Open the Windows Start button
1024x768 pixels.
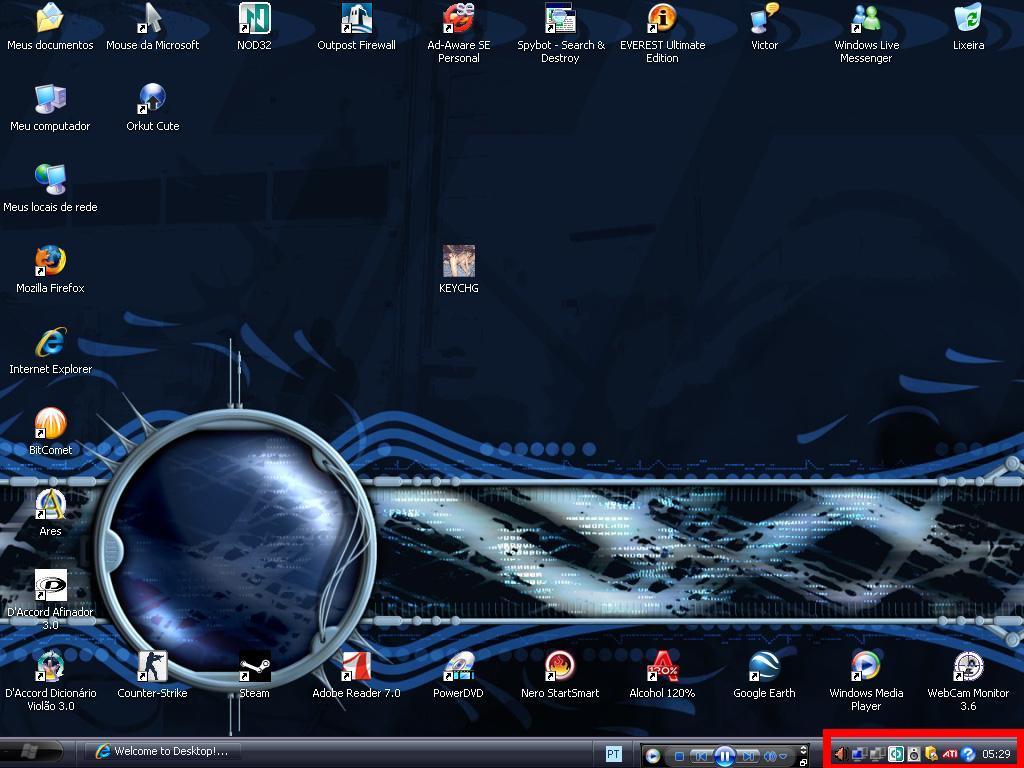click(31, 752)
